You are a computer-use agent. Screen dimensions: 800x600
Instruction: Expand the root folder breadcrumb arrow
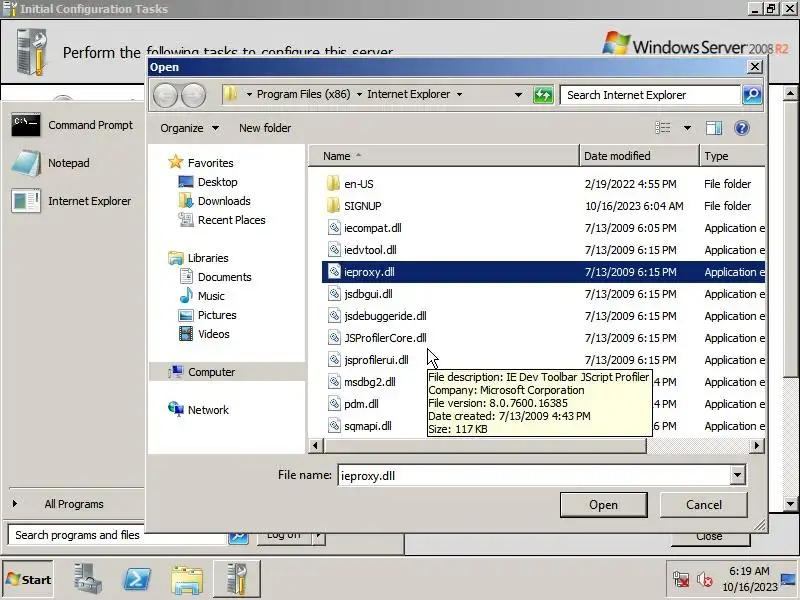tap(249, 95)
